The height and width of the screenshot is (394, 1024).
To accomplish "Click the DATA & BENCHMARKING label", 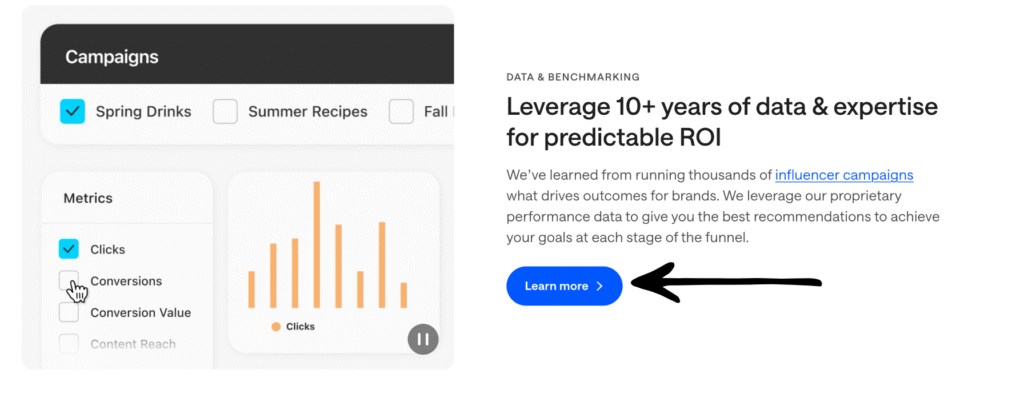I will pos(573,77).
